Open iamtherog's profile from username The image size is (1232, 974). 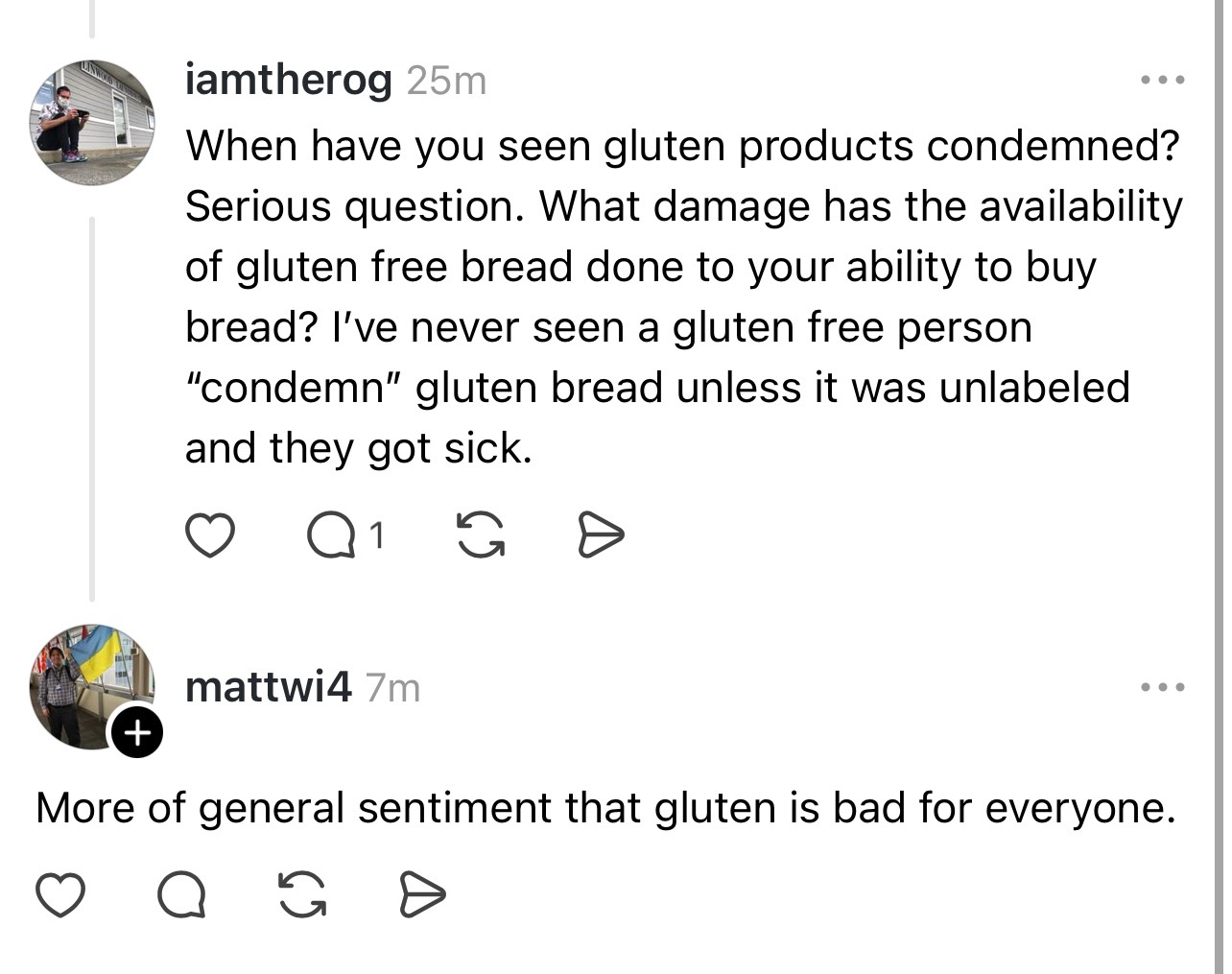288,80
